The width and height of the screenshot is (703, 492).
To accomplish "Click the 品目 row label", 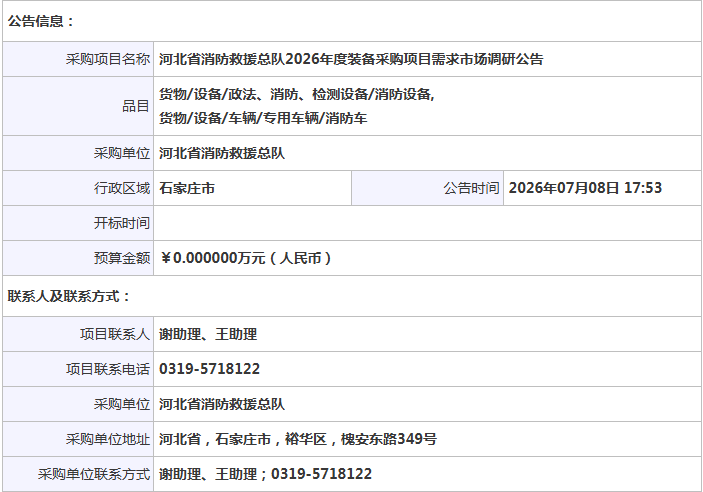I will pos(136,106).
